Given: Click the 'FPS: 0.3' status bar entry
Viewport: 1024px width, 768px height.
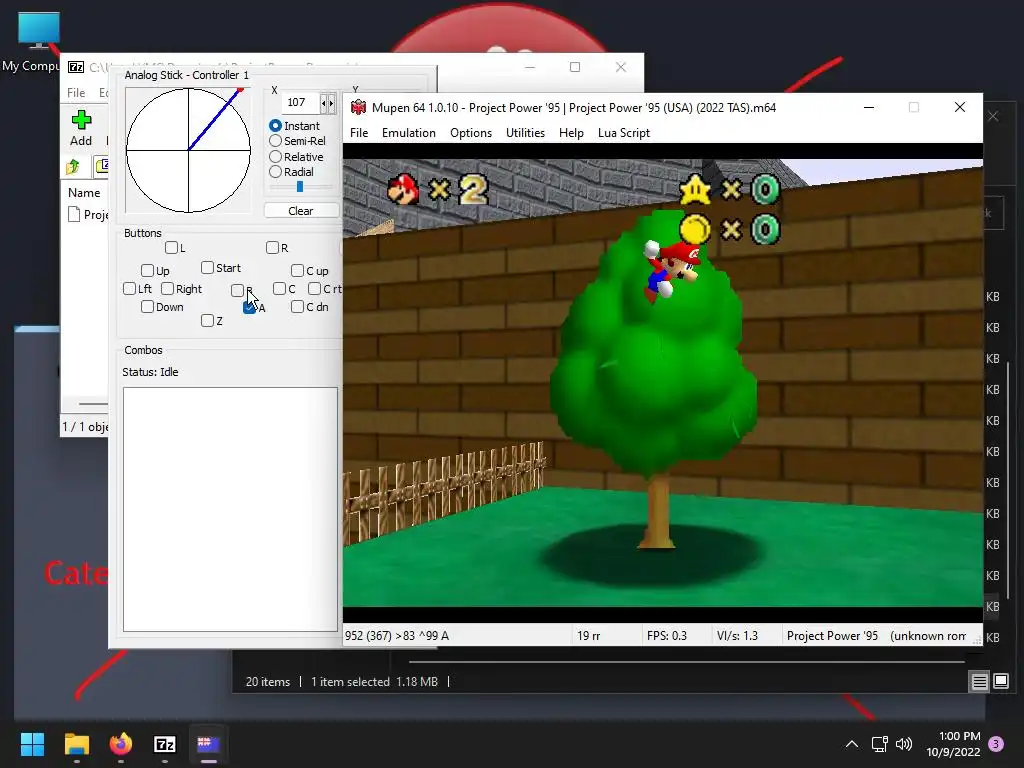Looking at the screenshot, I should click(x=667, y=635).
